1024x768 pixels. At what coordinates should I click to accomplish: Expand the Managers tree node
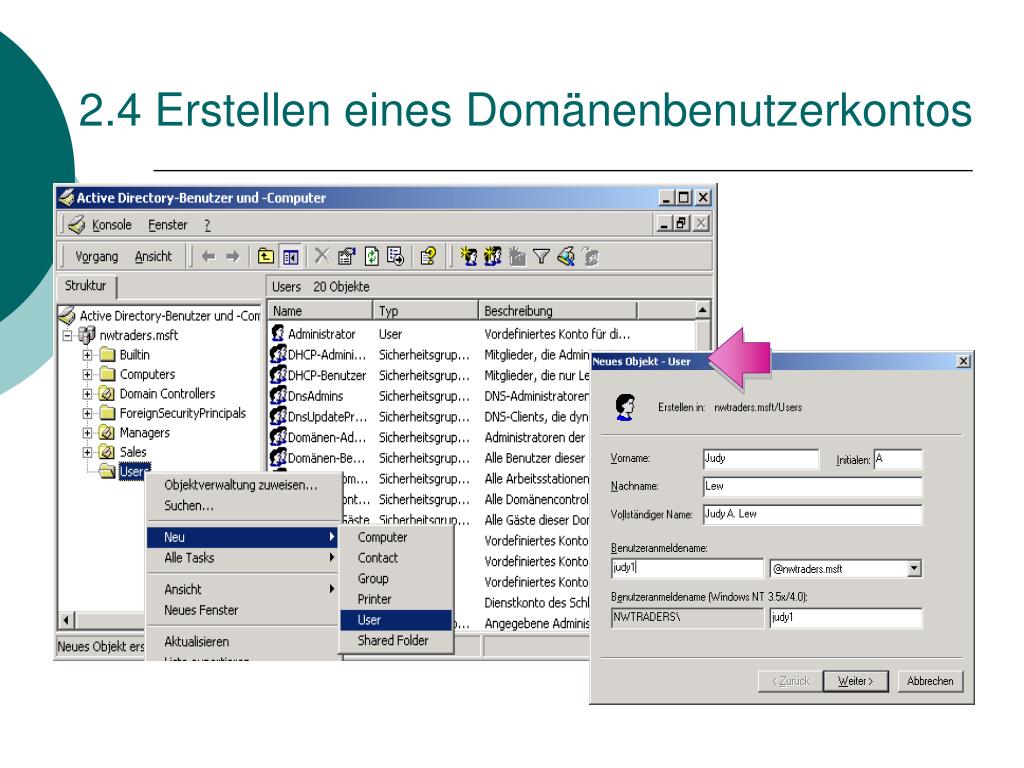[87, 432]
